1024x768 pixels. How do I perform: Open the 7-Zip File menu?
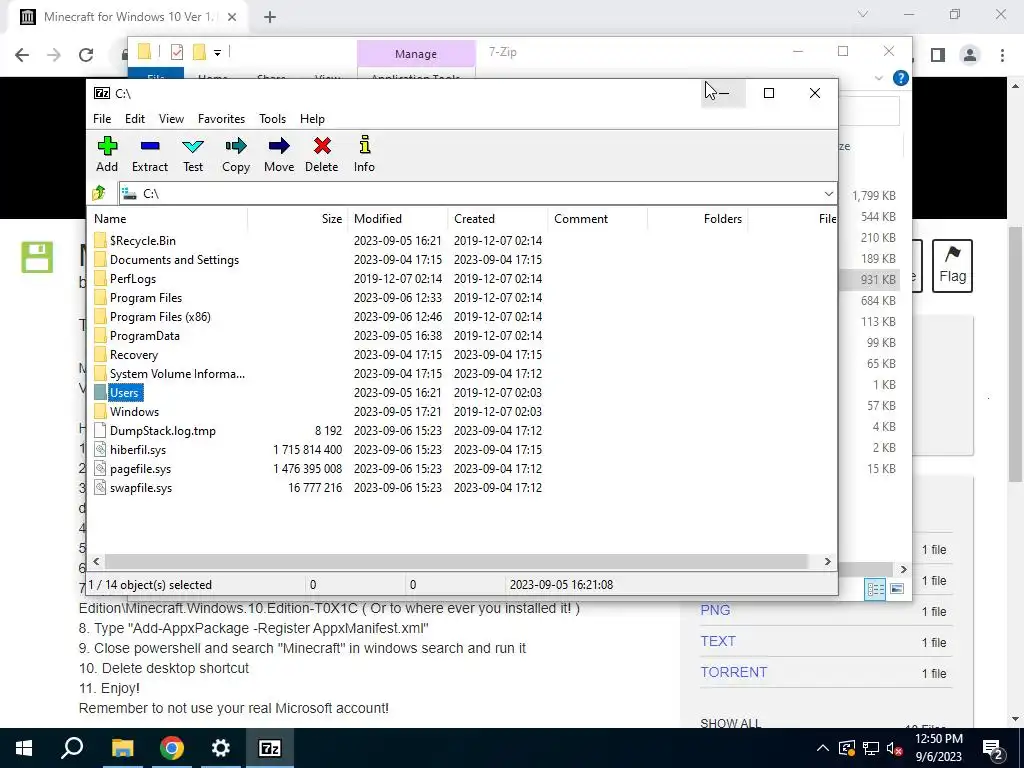pyautogui.click(x=102, y=119)
